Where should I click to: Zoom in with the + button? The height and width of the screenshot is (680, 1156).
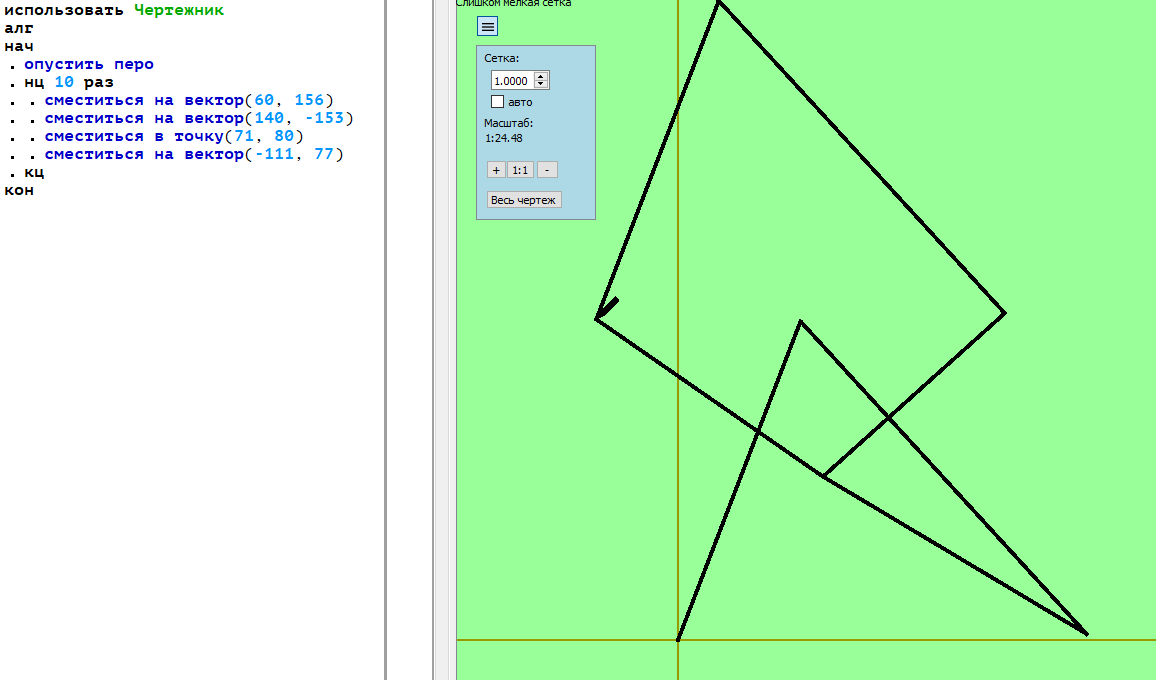[x=496, y=170]
